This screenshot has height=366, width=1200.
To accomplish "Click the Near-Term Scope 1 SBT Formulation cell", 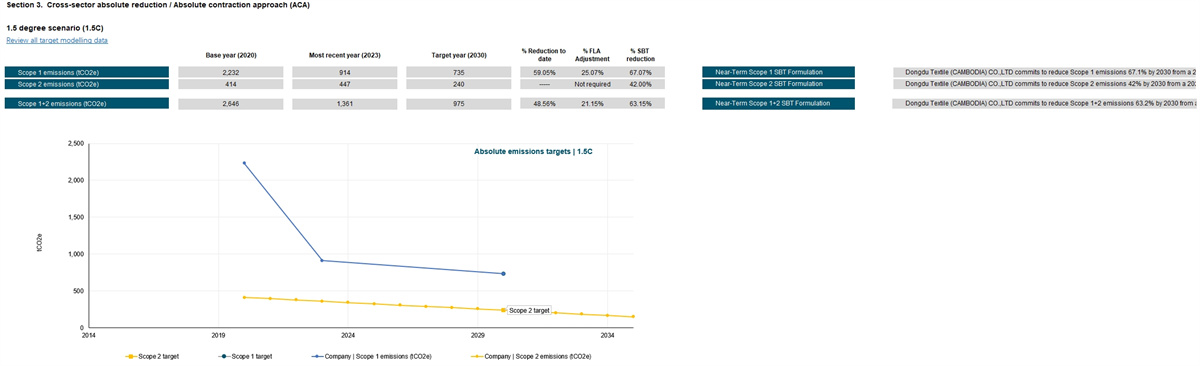I will pos(778,72).
